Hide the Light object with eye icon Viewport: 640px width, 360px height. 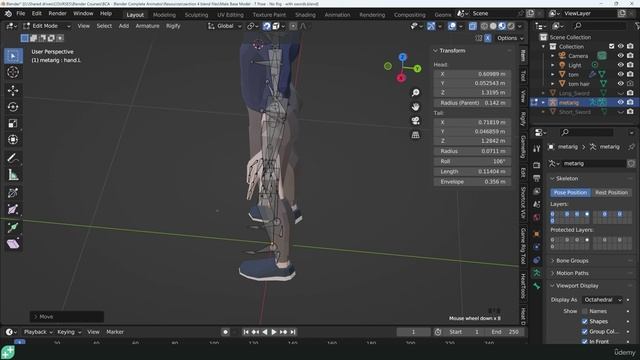[x=620, y=65]
